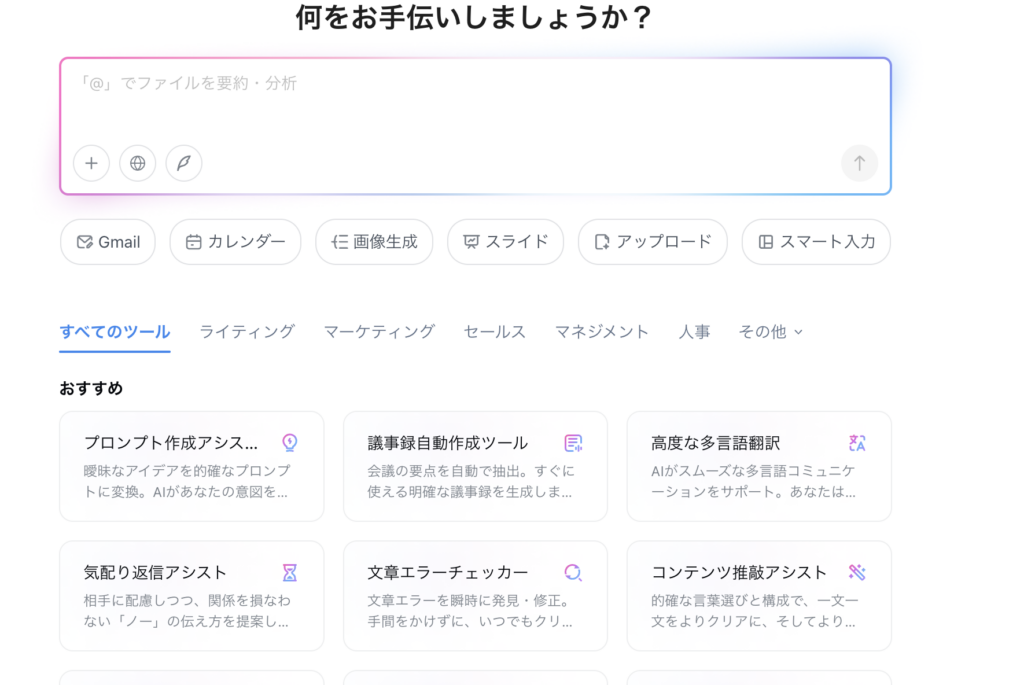Click the lightbulb icon on プロンプト作成アシス card
The image size is (1024, 685).
pos(289,443)
